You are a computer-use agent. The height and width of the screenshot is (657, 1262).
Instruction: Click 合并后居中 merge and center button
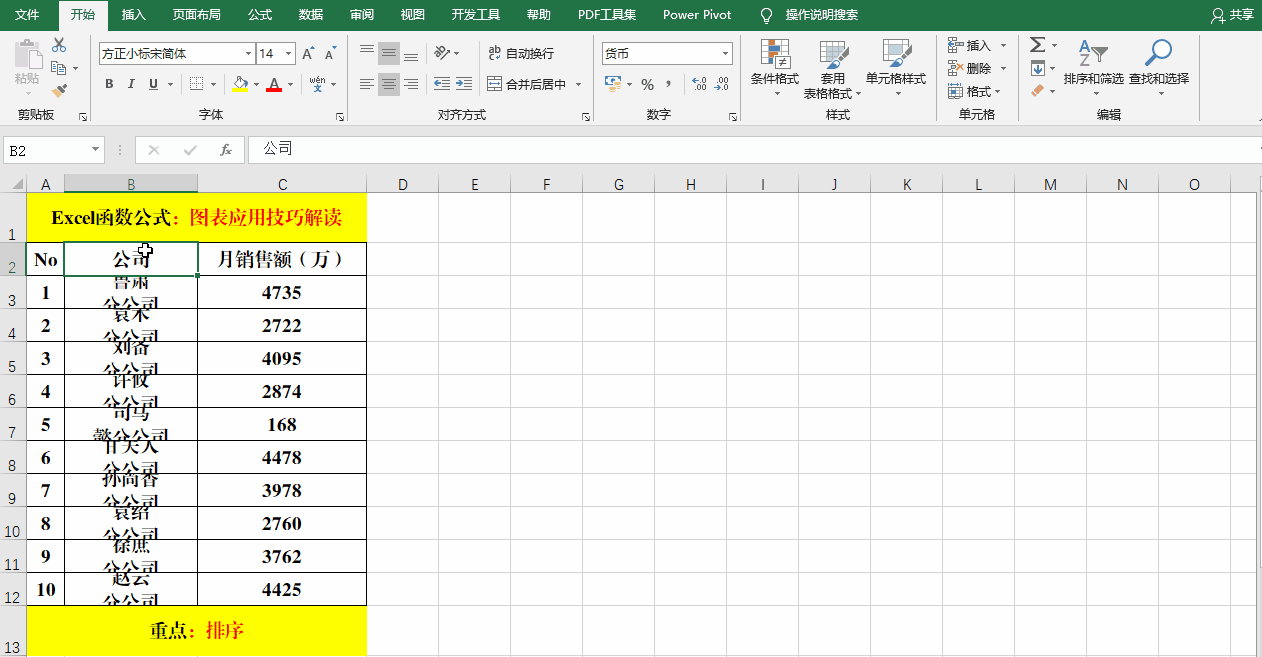click(x=527, y=84)
